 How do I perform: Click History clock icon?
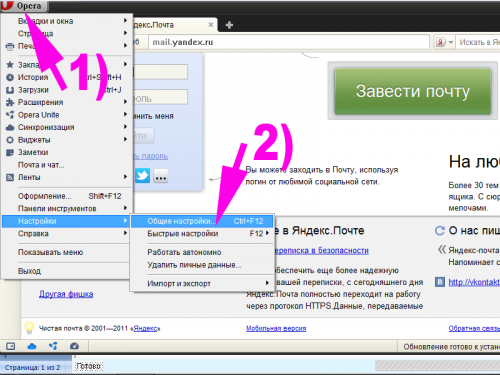(10, 77)
